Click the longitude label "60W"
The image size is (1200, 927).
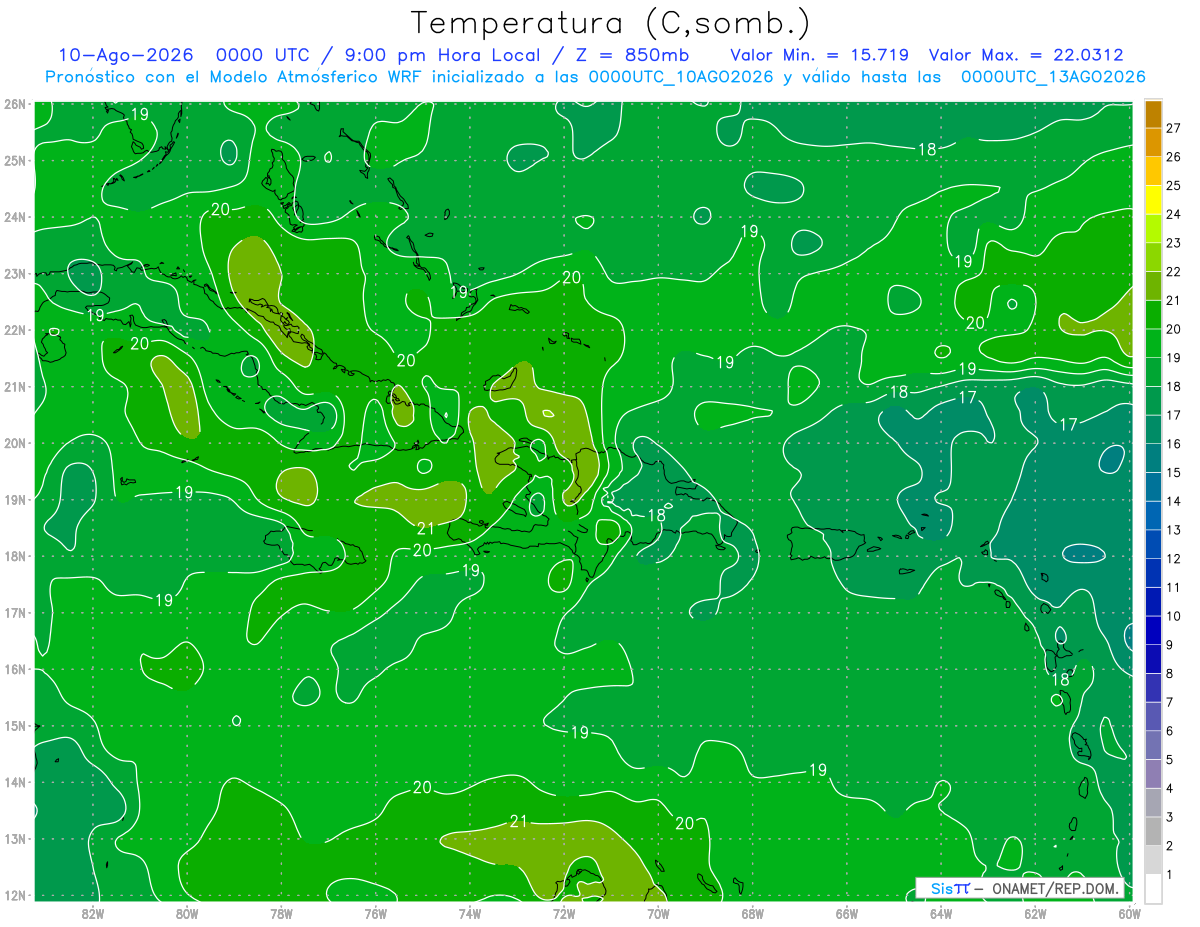tap(1130, 913)
